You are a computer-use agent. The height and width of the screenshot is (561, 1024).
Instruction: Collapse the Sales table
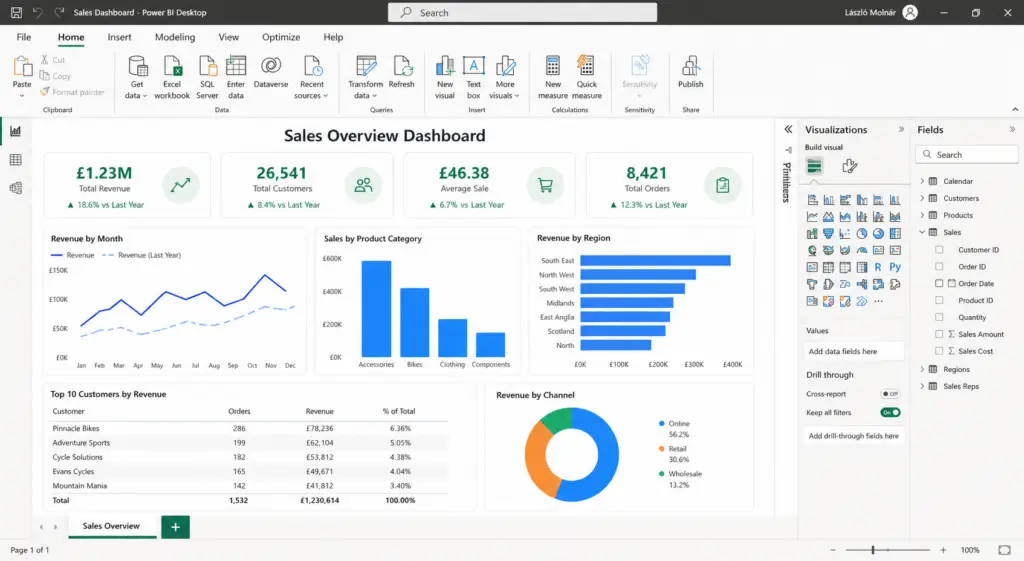(922, 232)
